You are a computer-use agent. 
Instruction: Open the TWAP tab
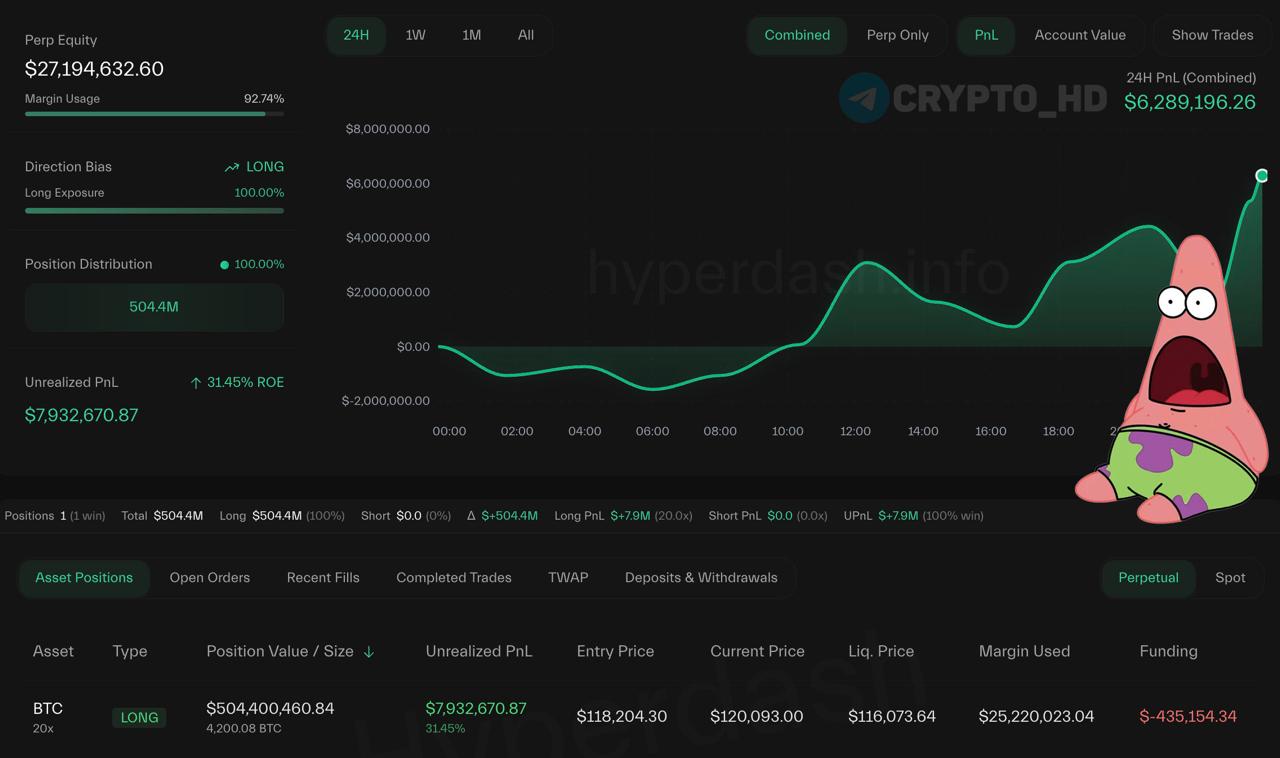pos(568,578)
